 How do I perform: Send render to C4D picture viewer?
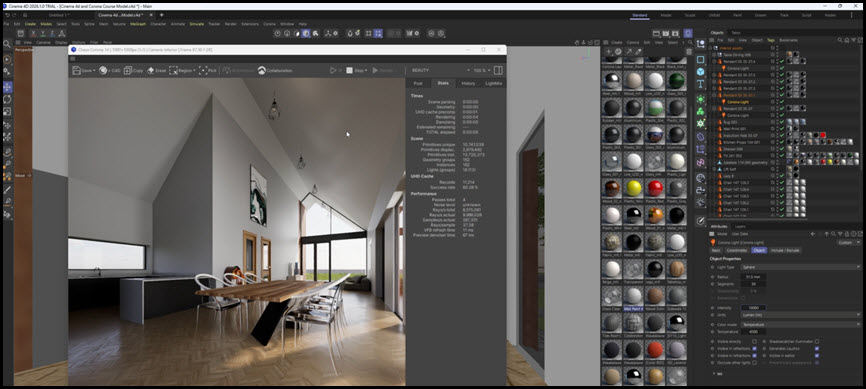click(109, 71)
